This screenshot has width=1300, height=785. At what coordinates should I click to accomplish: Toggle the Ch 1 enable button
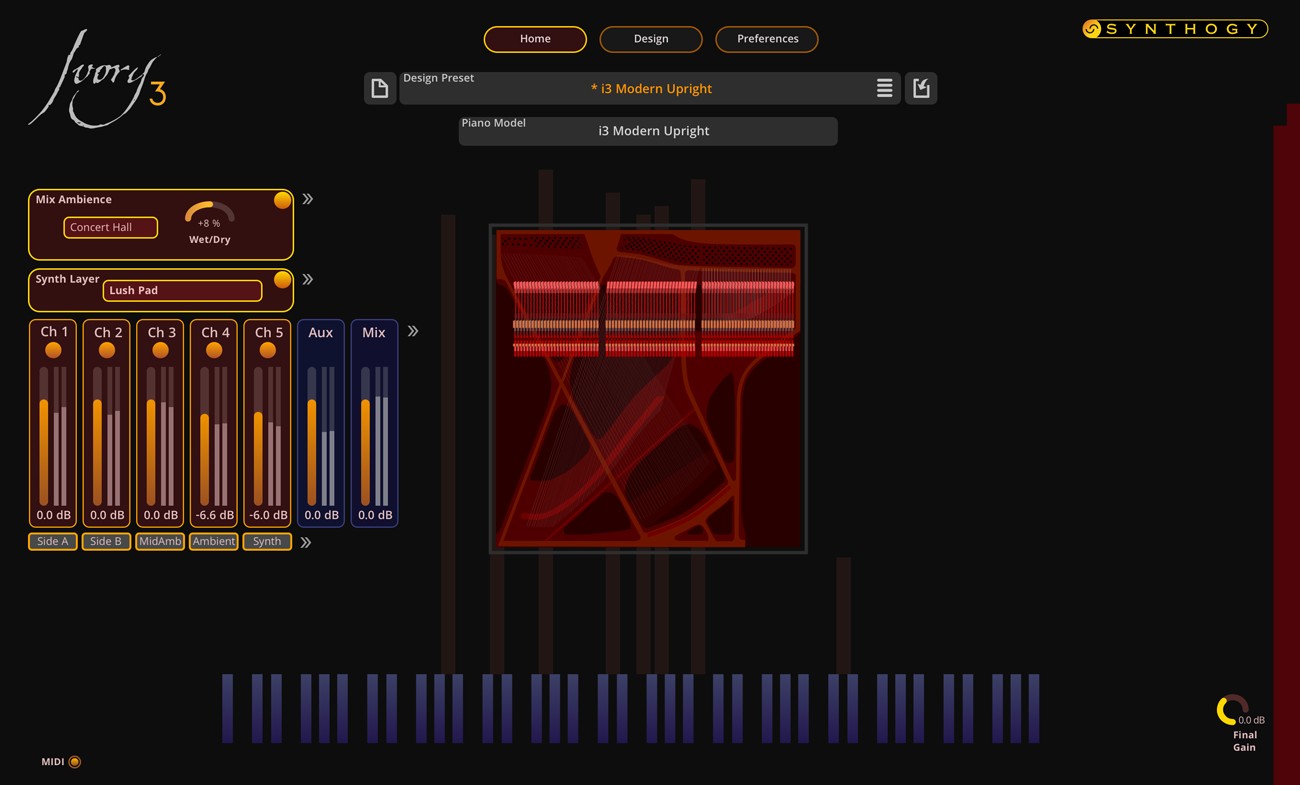pos(53,350)
